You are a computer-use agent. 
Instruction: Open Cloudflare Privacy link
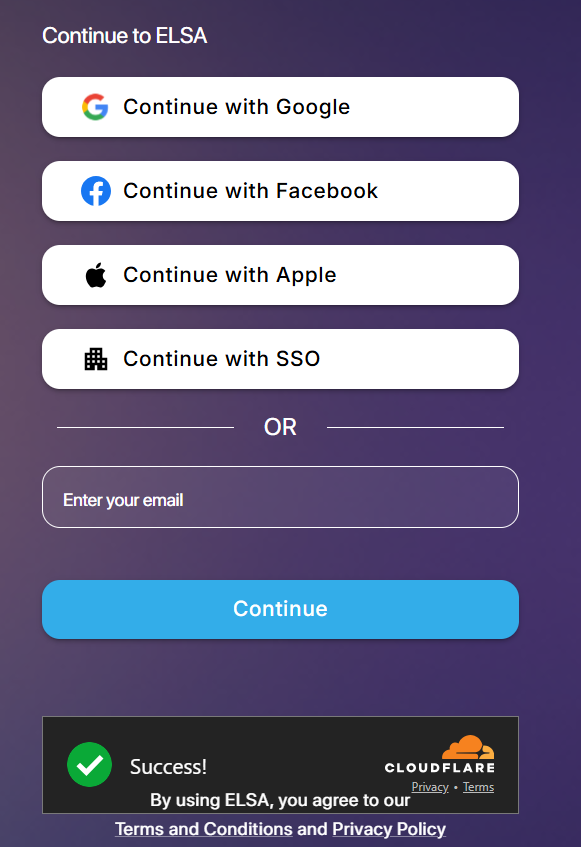pyautogui.click(x=430, y=787)
